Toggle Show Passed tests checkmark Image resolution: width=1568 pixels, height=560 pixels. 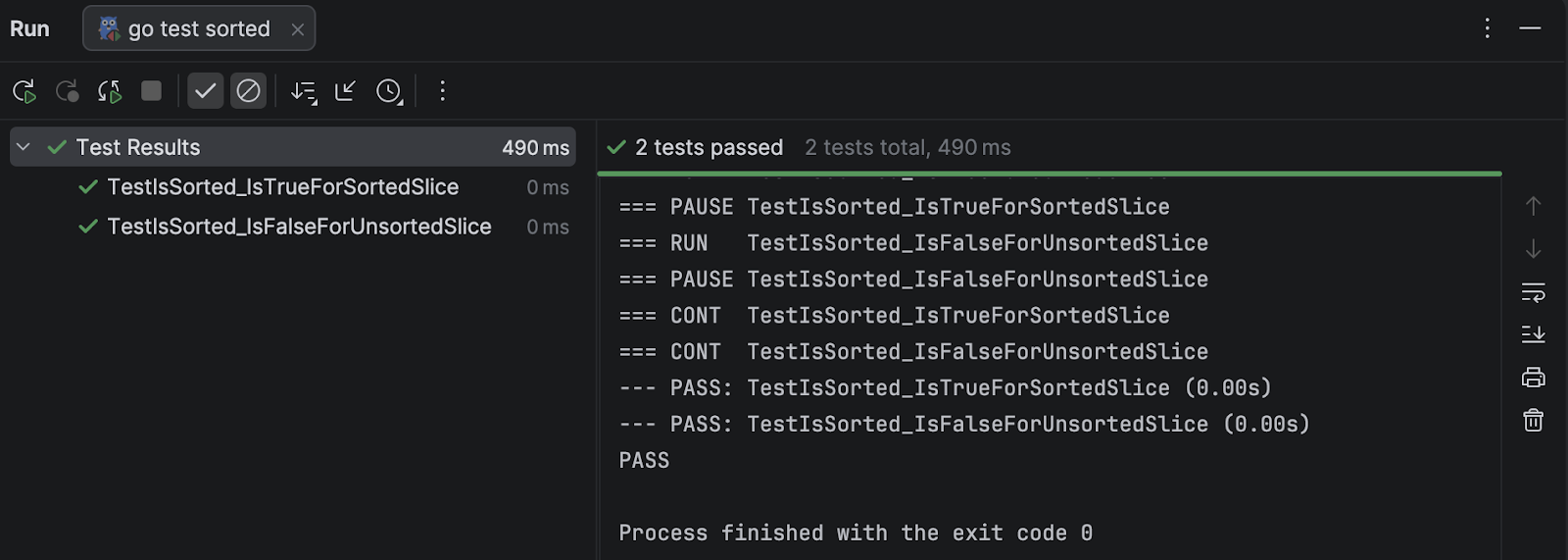click(x=205, y=91)
